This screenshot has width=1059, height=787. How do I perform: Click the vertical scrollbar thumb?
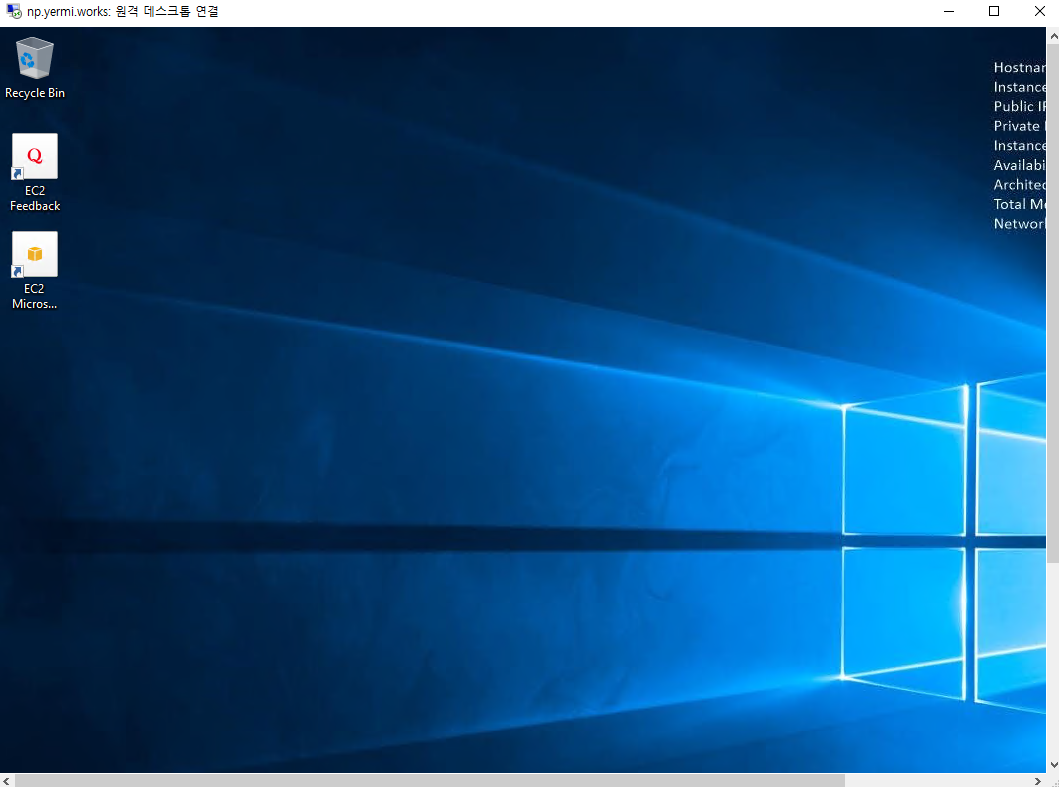(1053, 303)
